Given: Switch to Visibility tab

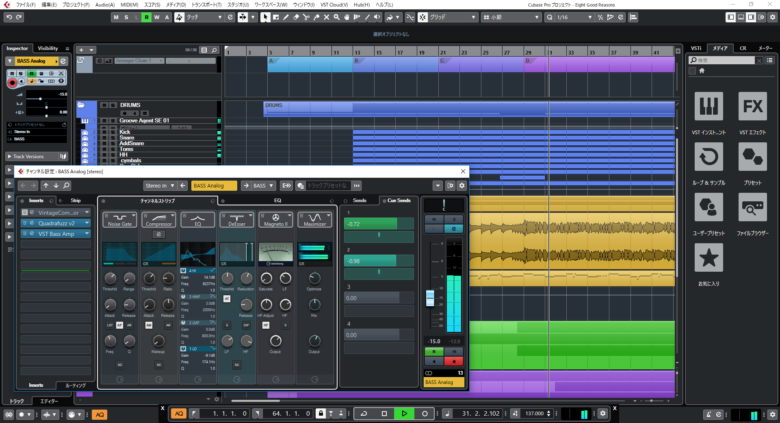Looking at the screenshot, I should point(48,48).
